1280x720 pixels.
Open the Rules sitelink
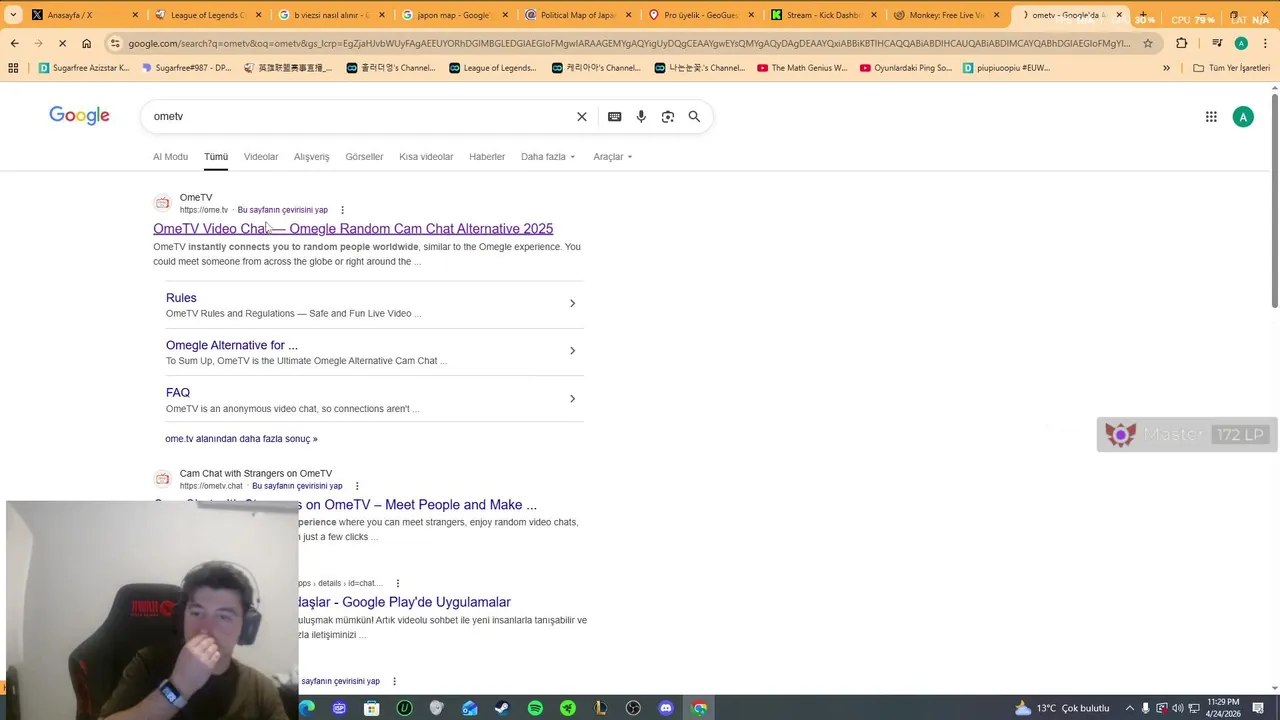pyautogui.click(x=181, y=298)
